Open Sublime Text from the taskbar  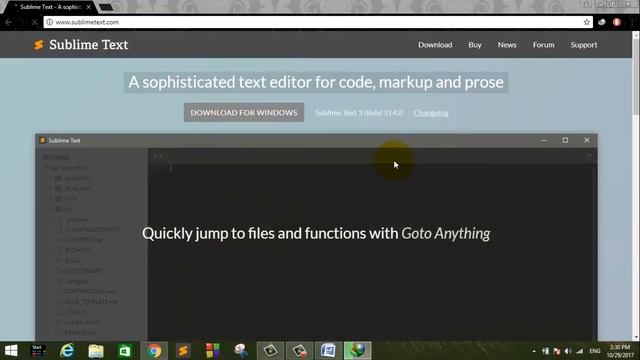[183, 351]
